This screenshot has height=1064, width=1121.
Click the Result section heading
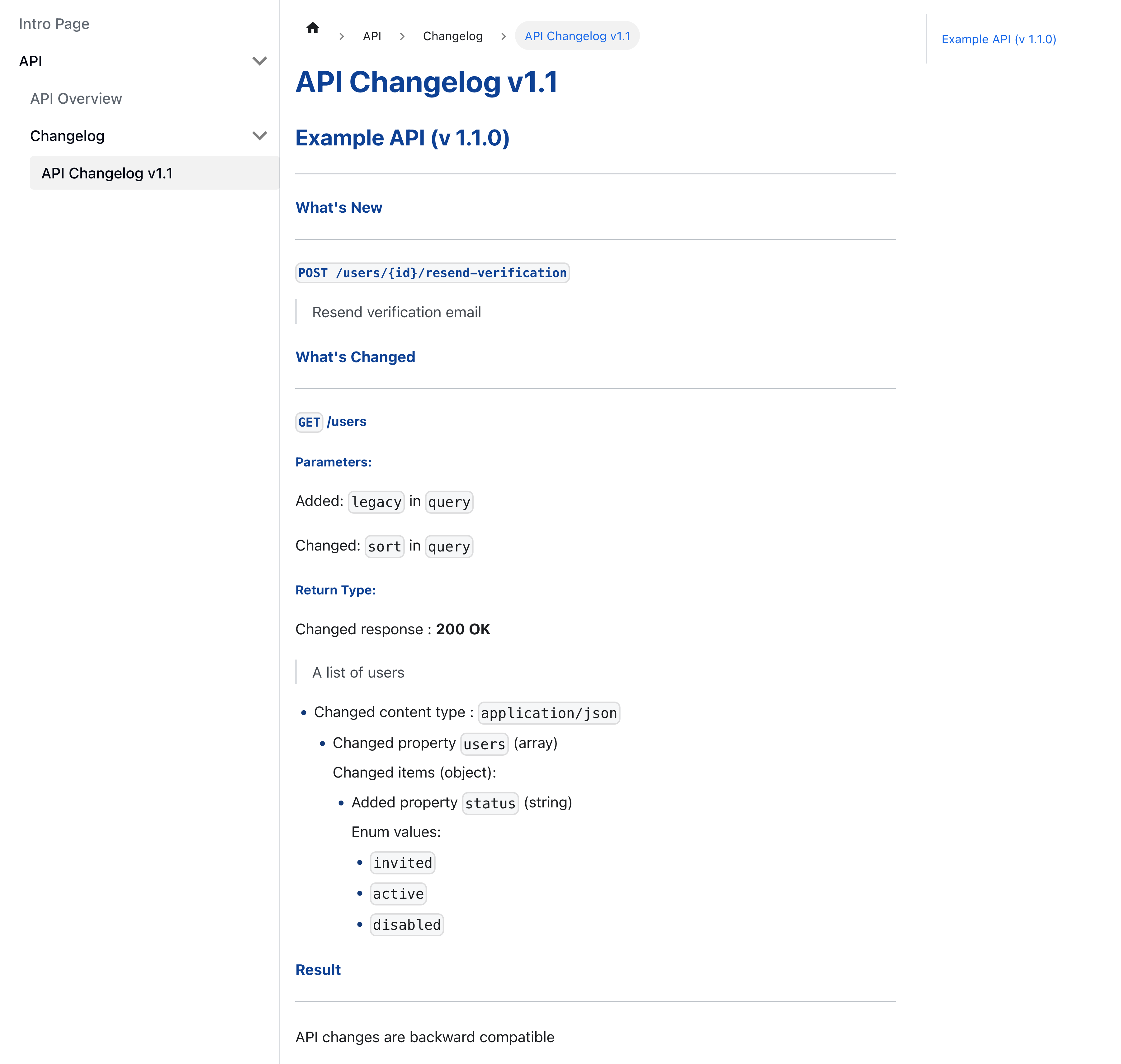(318, 970)
